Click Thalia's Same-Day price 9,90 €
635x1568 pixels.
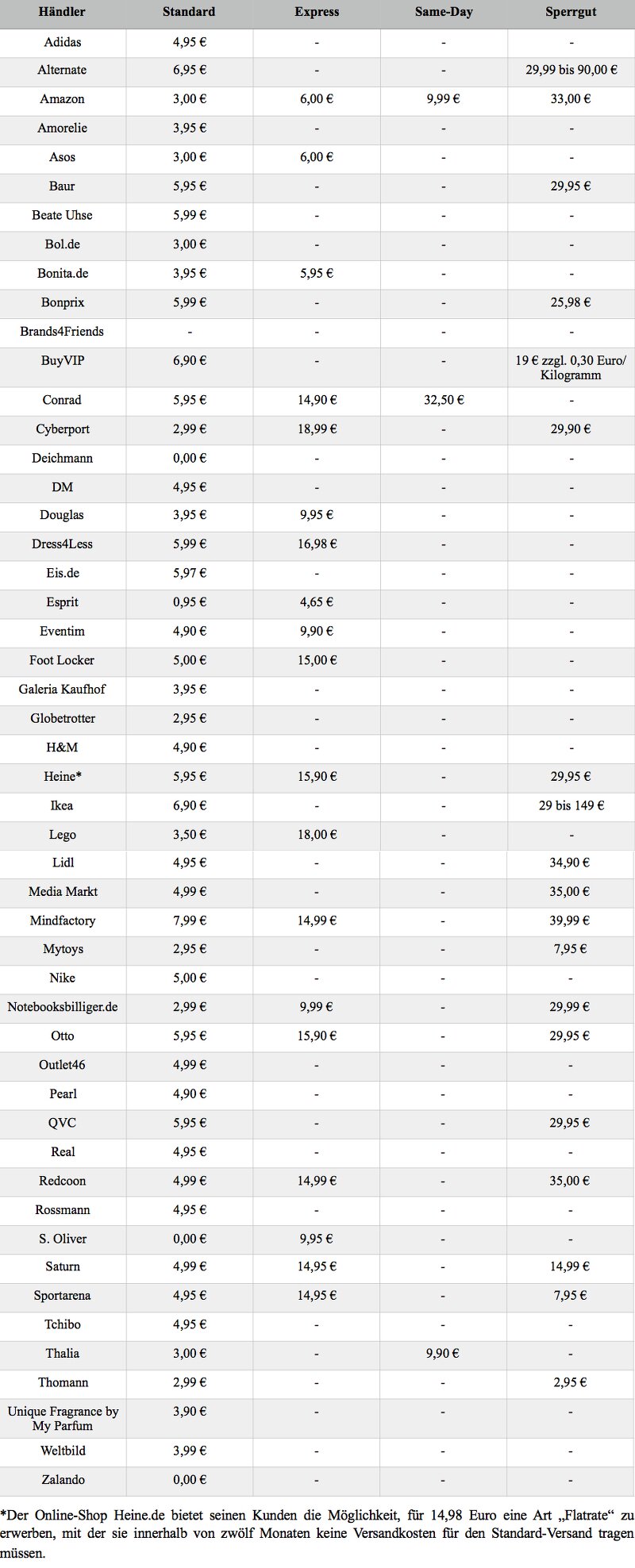443,1354
